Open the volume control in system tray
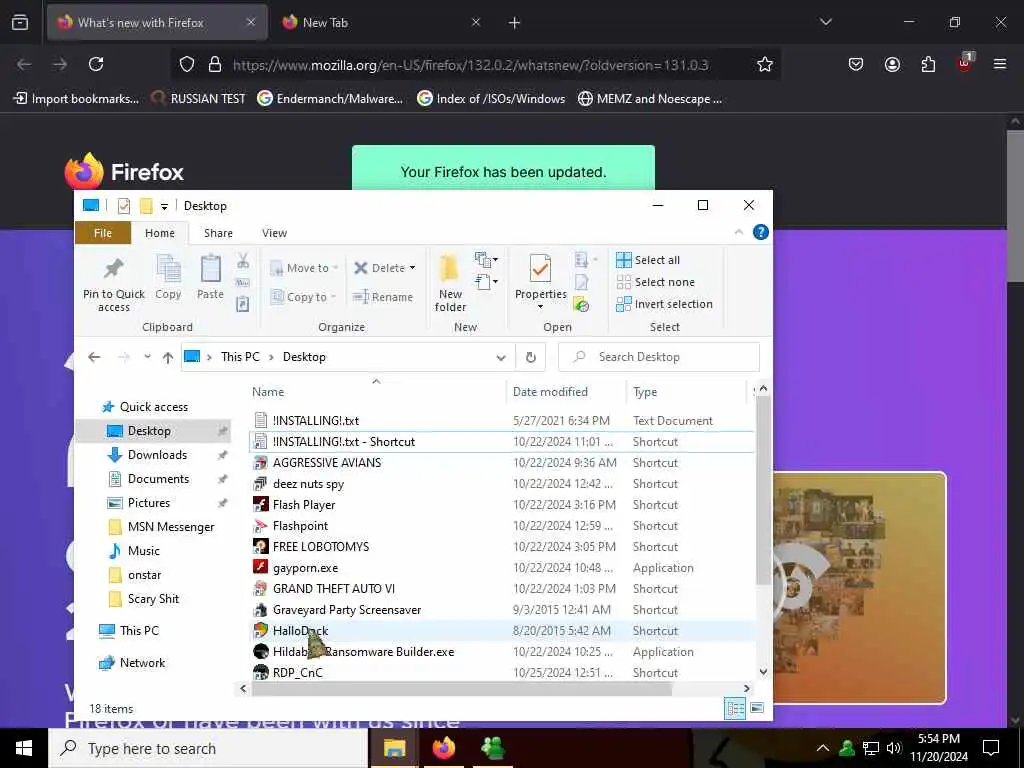 pyautogui.click(x=894, y=748)
